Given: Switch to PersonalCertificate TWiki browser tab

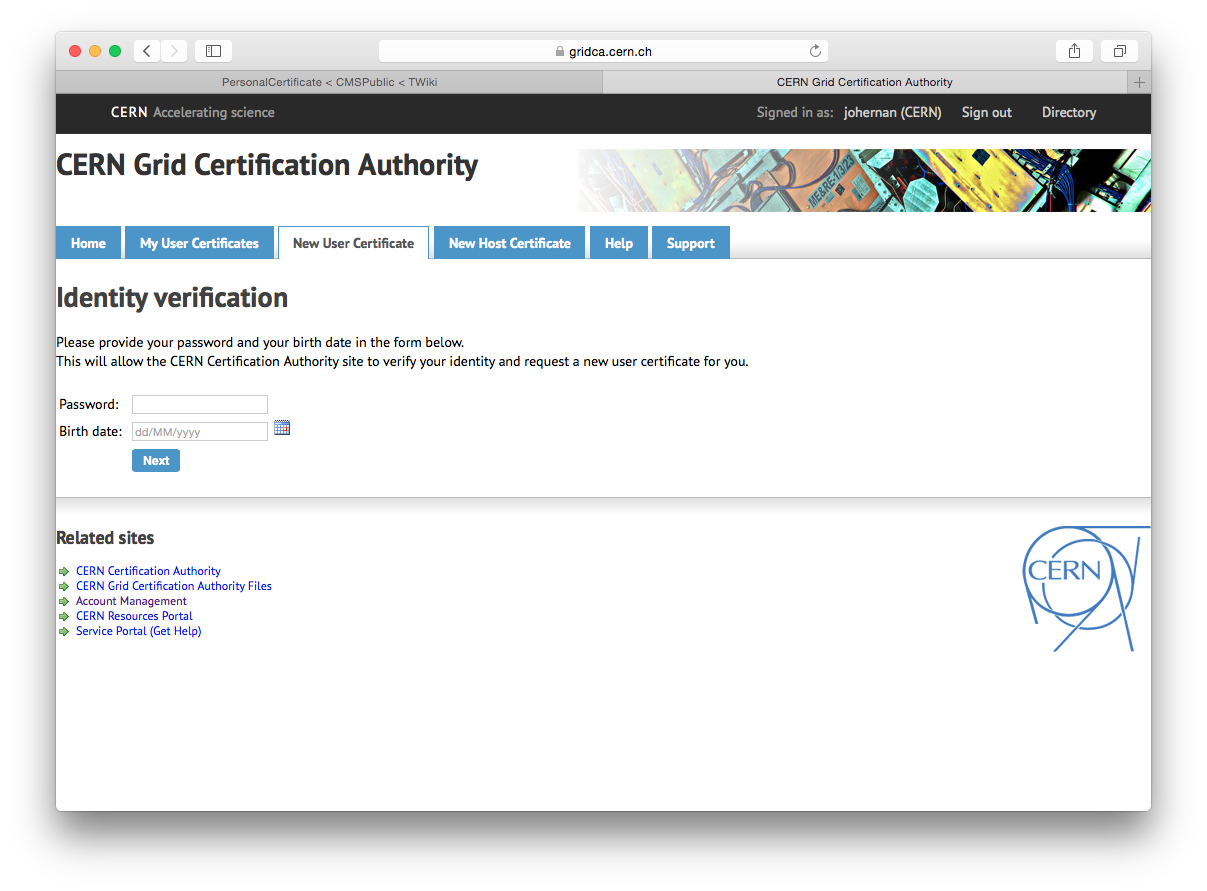Looking at the screenshot, I should pos(329,82).
